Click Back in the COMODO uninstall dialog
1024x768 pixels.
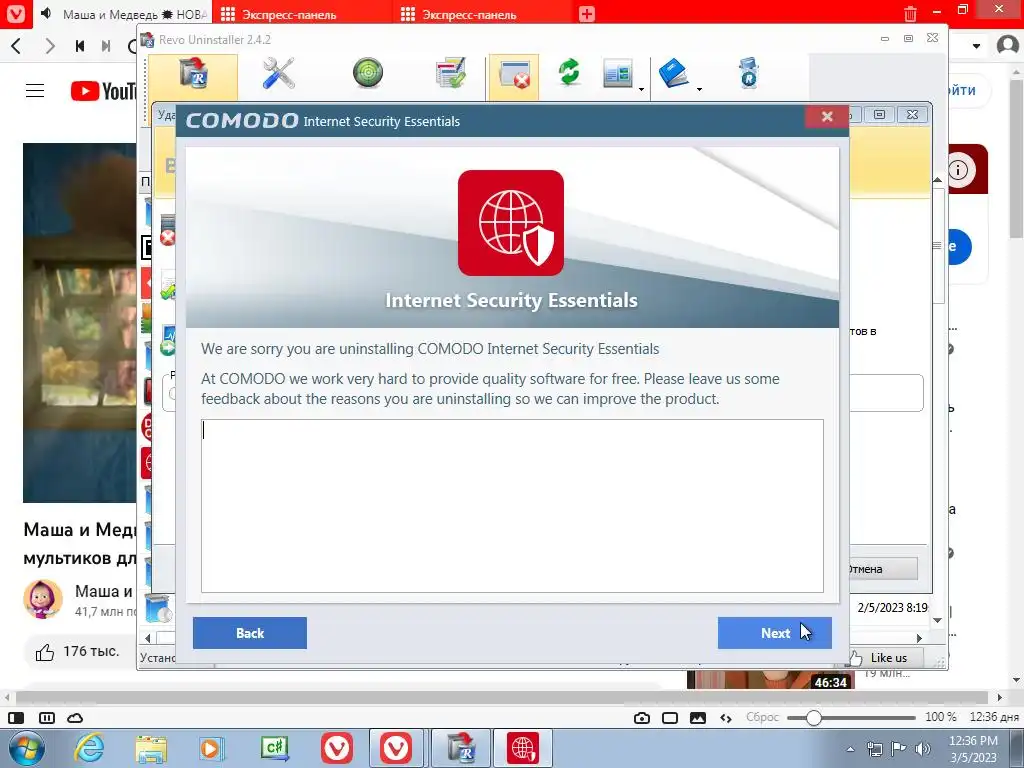pyautogui.click(x=249, y=633)
